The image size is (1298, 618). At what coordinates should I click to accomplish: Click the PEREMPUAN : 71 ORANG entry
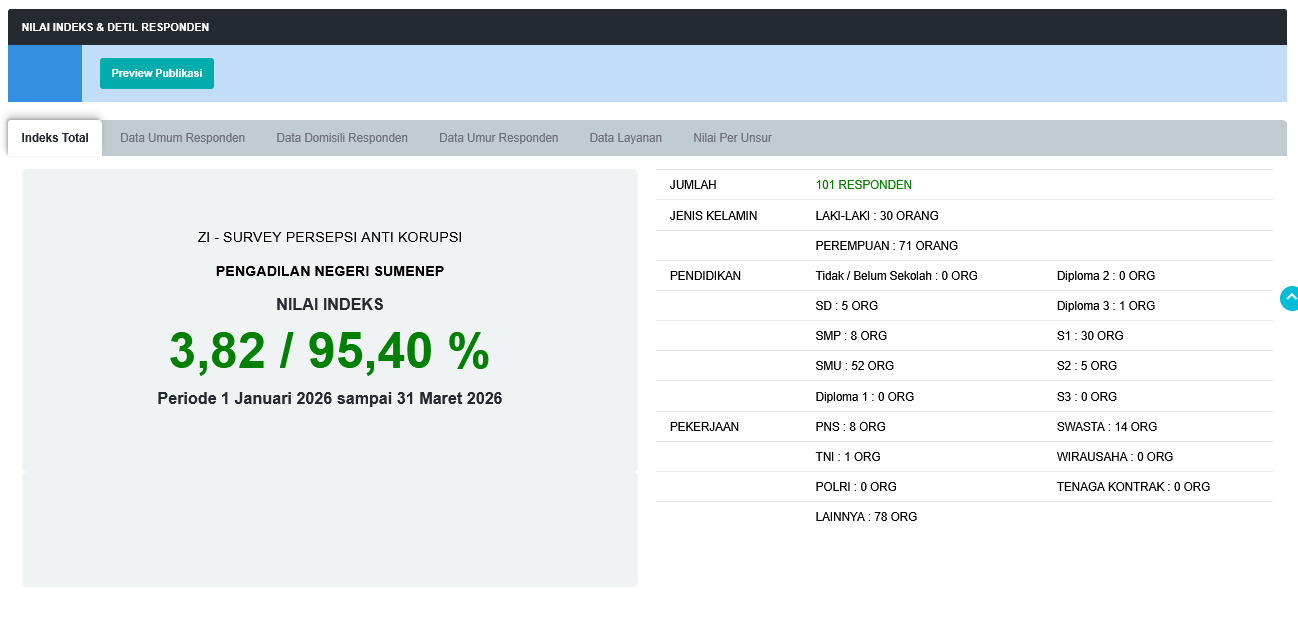886,245
